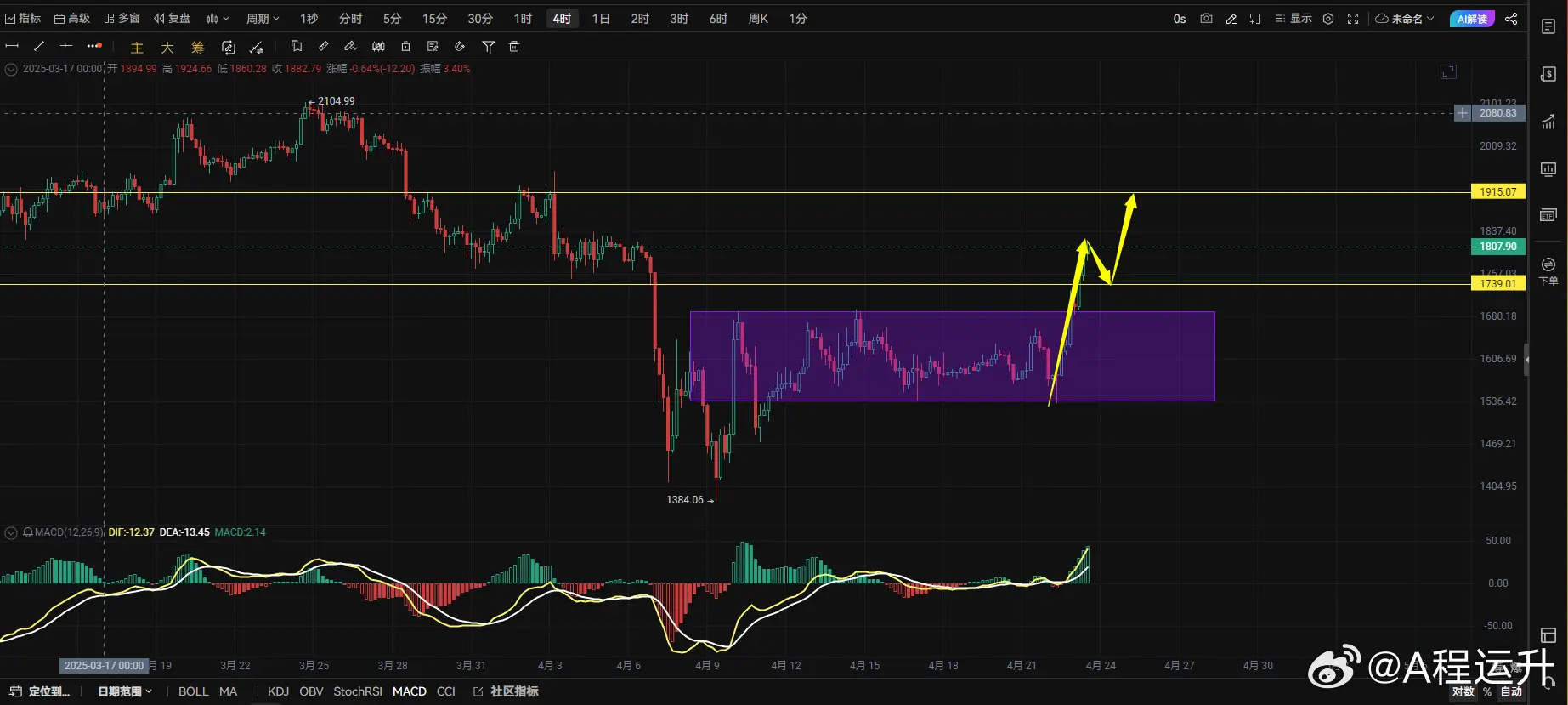The width and height of the screenshot is (1568, 705).
Task: Click the share icon
Action: (1511, 19)
